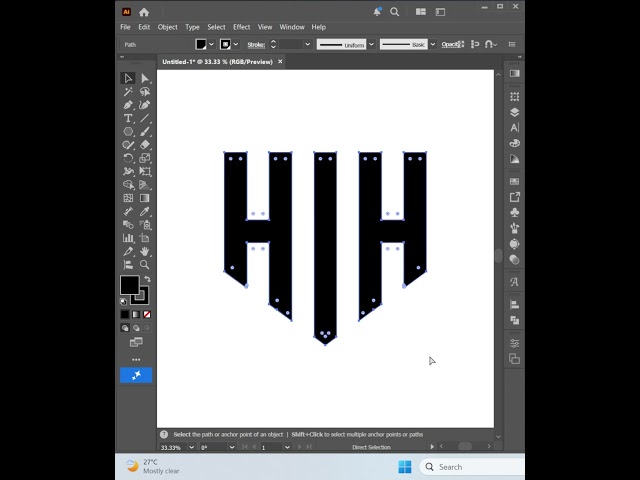
Task: Choose the Magic Wand tool
Action: 128,91
